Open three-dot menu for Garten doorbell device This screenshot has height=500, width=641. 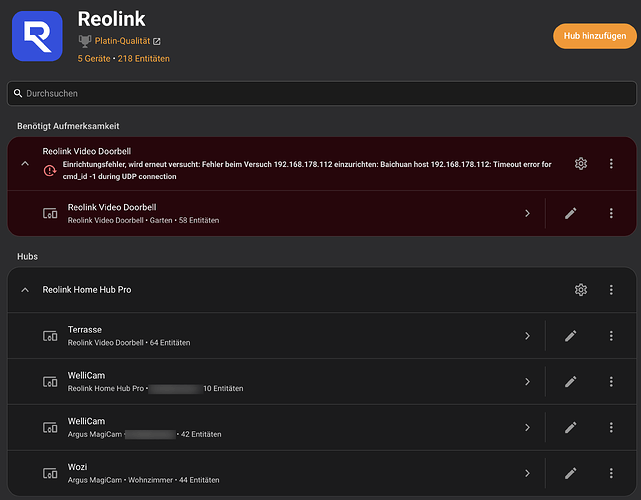[611, 213]
